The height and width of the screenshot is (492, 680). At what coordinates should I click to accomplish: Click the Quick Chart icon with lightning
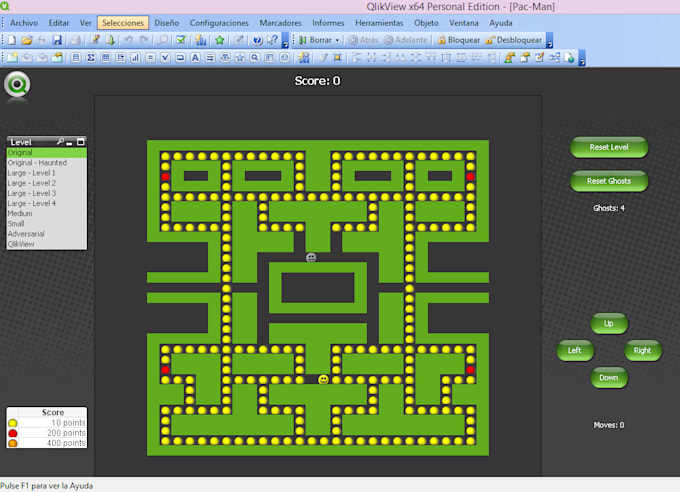(x=200, y=40)
